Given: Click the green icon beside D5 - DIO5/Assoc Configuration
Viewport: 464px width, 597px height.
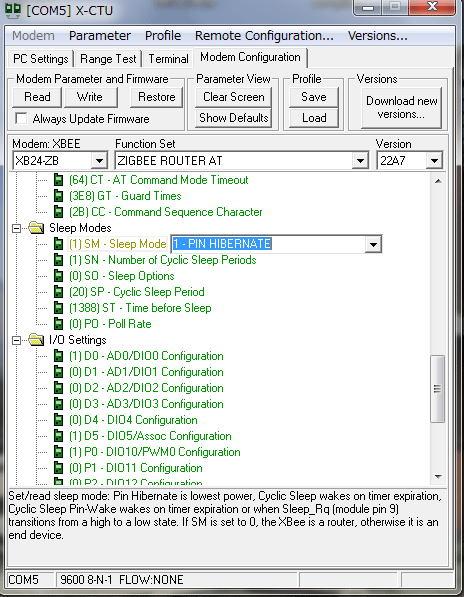Looking at the screenshot, I should click(x=58, y=436).
